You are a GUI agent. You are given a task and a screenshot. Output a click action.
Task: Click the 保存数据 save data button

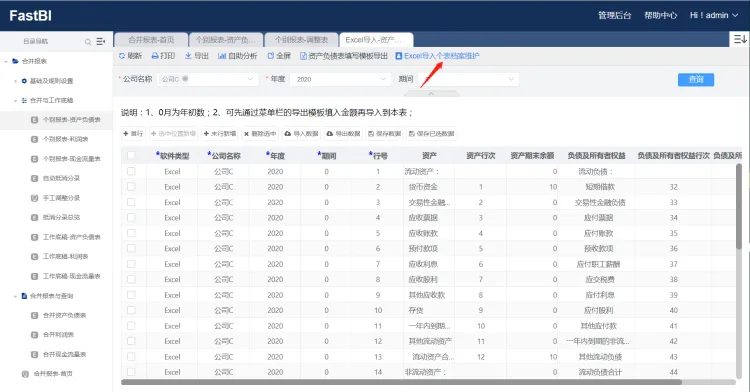tap(384, 134)
